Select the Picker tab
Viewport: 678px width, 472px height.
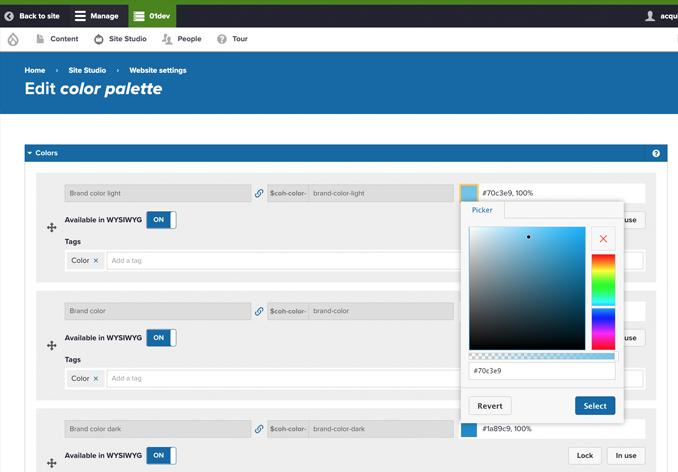tap(482, 210)
